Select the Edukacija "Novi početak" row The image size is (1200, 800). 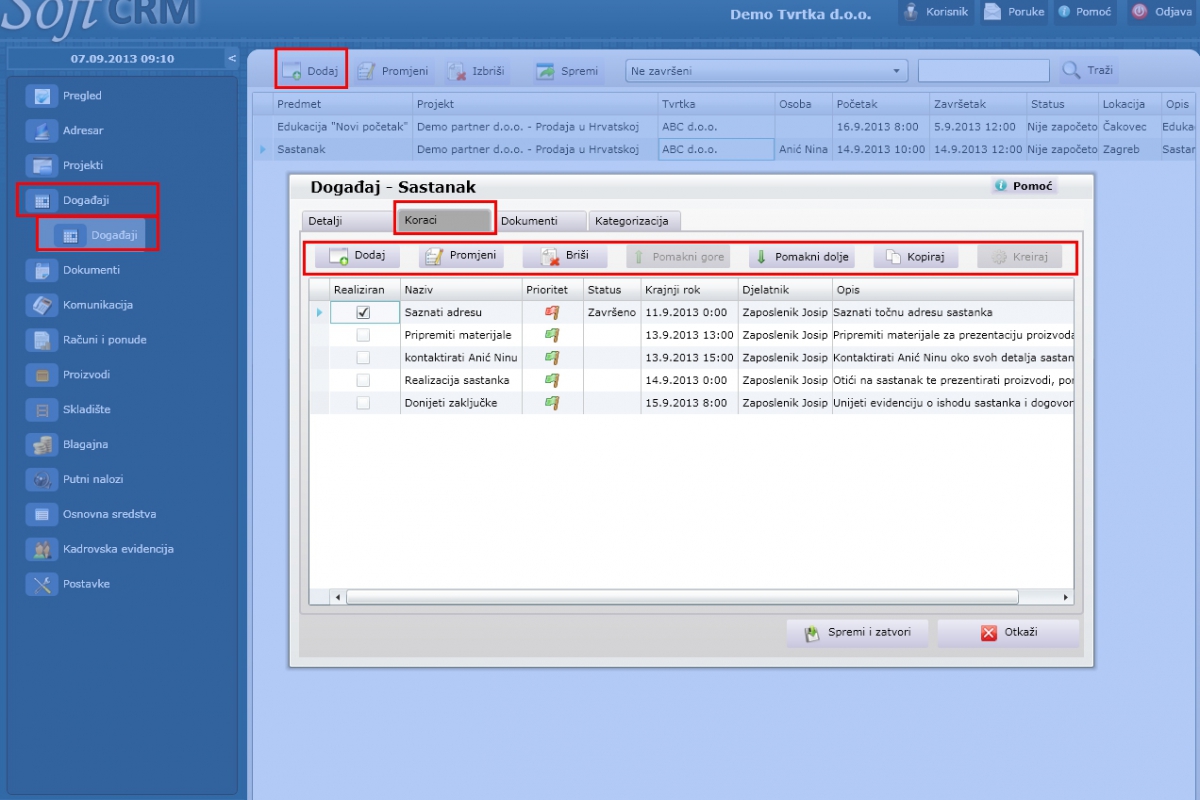coord(723,127)
